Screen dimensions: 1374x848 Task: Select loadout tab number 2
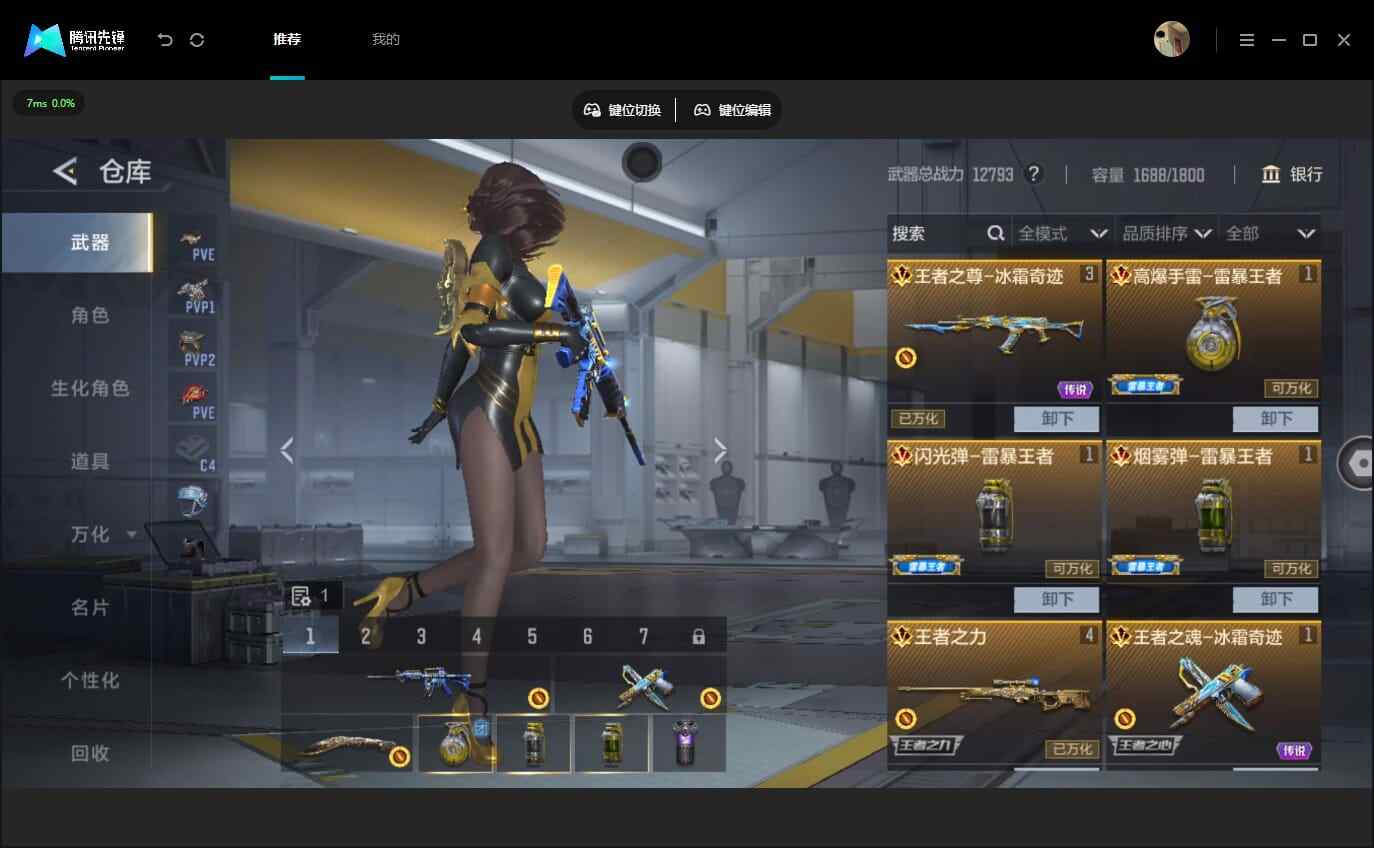(x=366, y=636)
